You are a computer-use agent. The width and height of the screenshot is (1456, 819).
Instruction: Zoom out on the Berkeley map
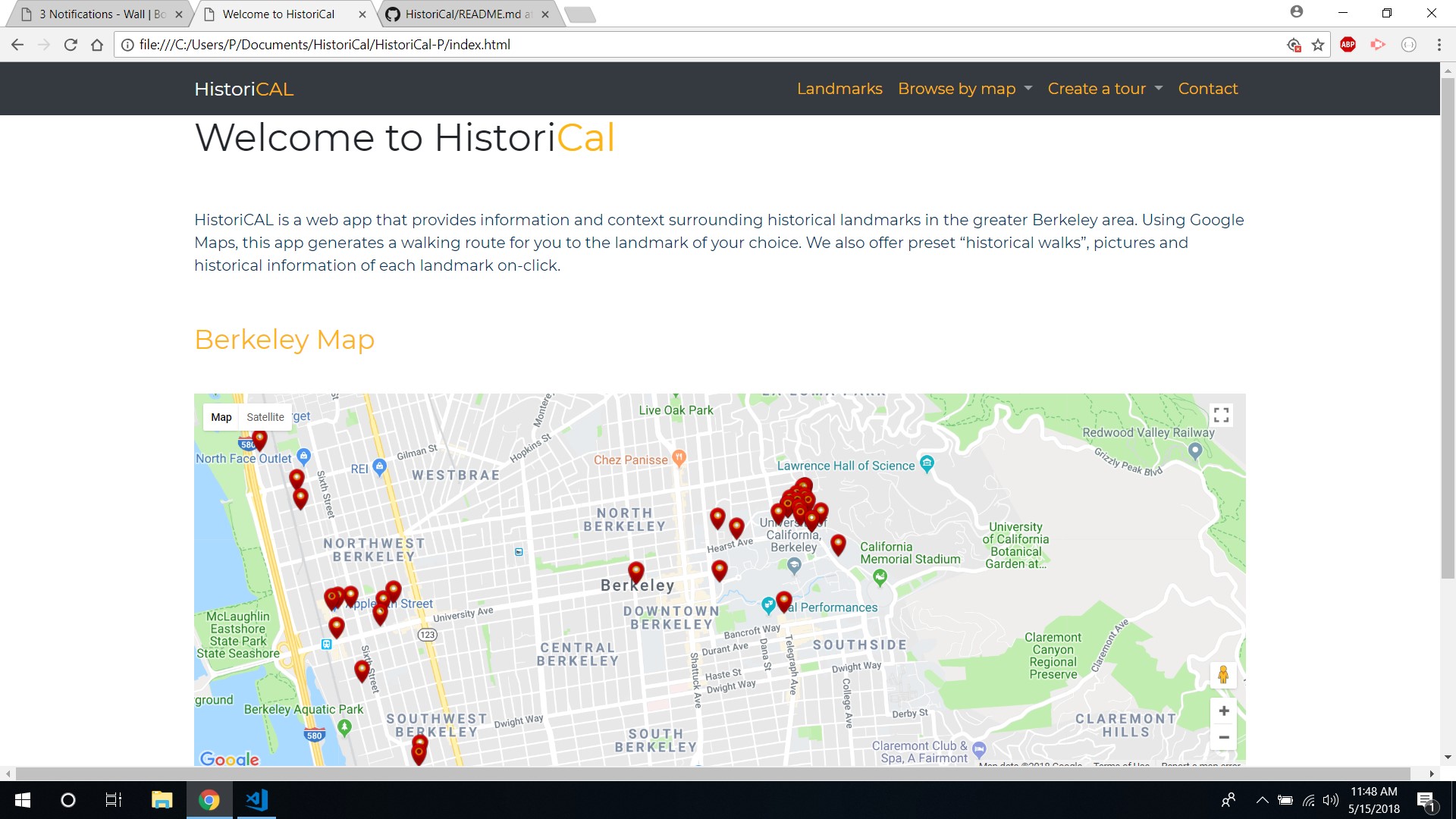[x=1223, y=737]
